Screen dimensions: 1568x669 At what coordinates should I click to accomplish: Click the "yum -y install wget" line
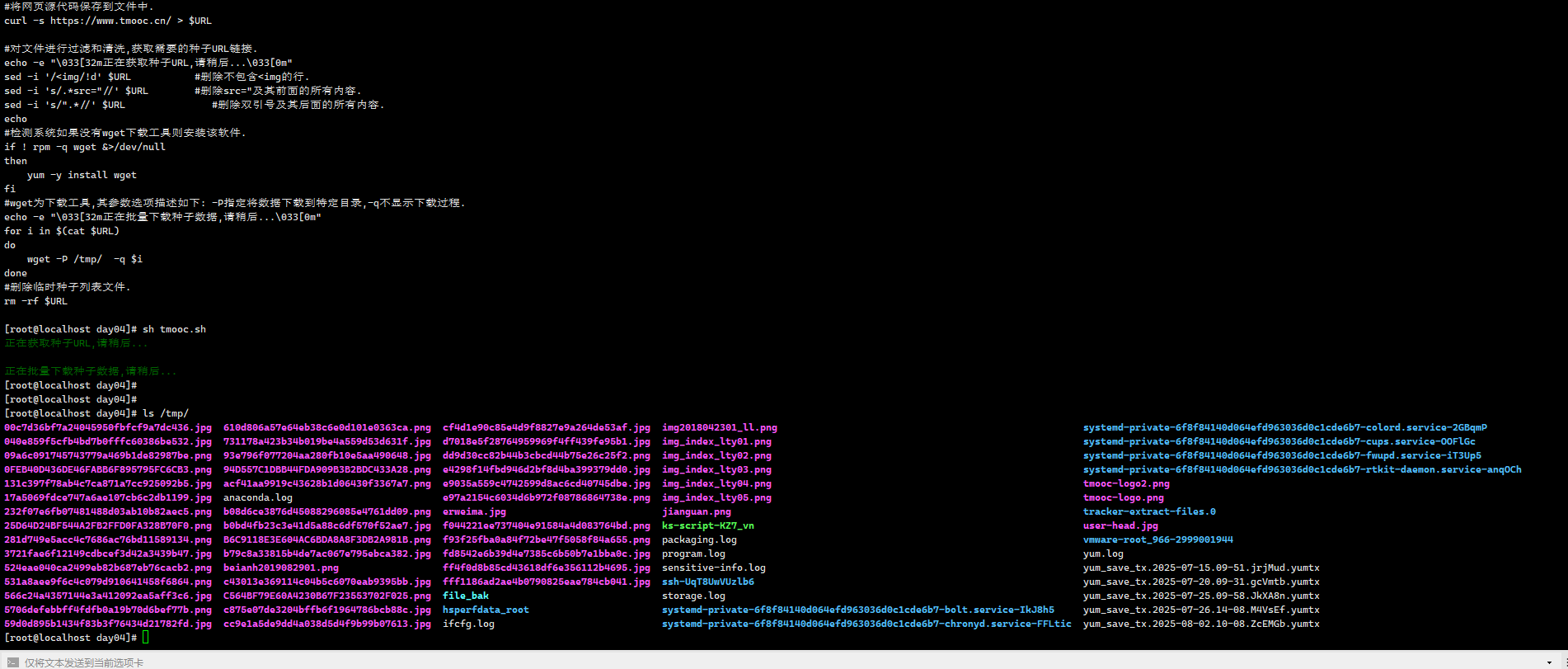pos(82,175)
